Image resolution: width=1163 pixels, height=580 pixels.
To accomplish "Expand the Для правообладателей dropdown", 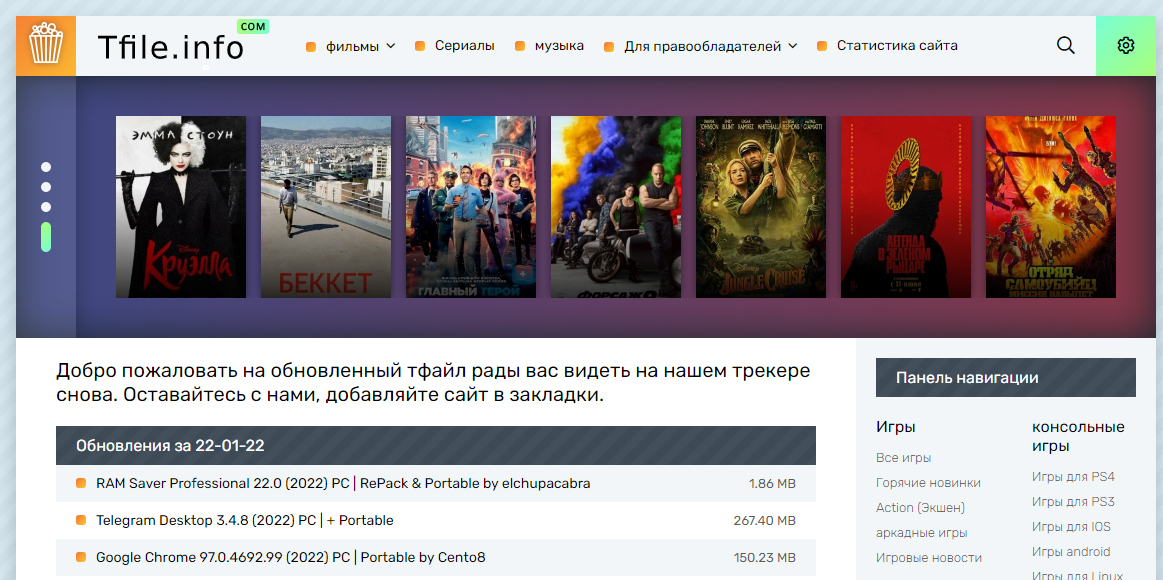I will 711,46.
